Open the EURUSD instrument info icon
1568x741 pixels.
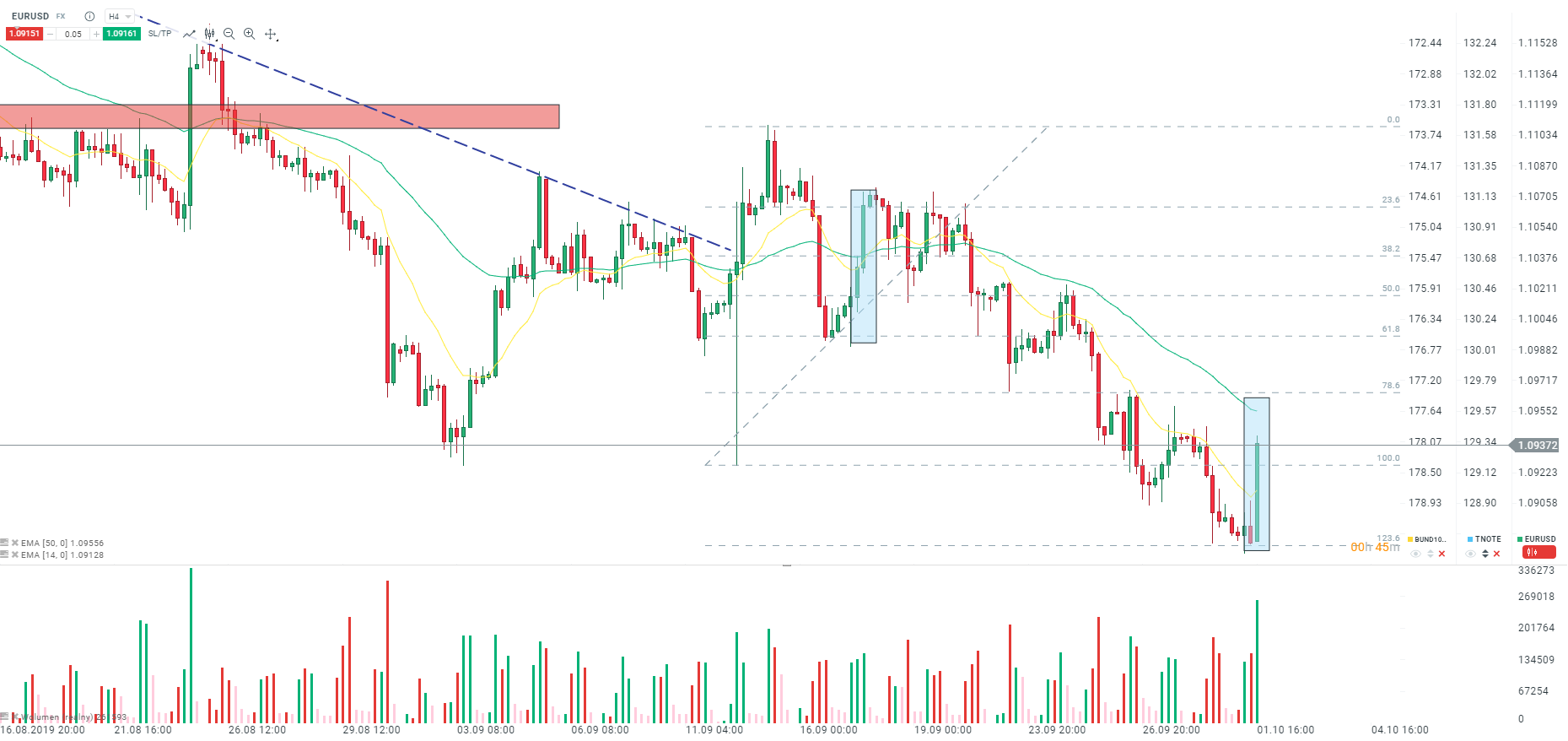[89, 16]
